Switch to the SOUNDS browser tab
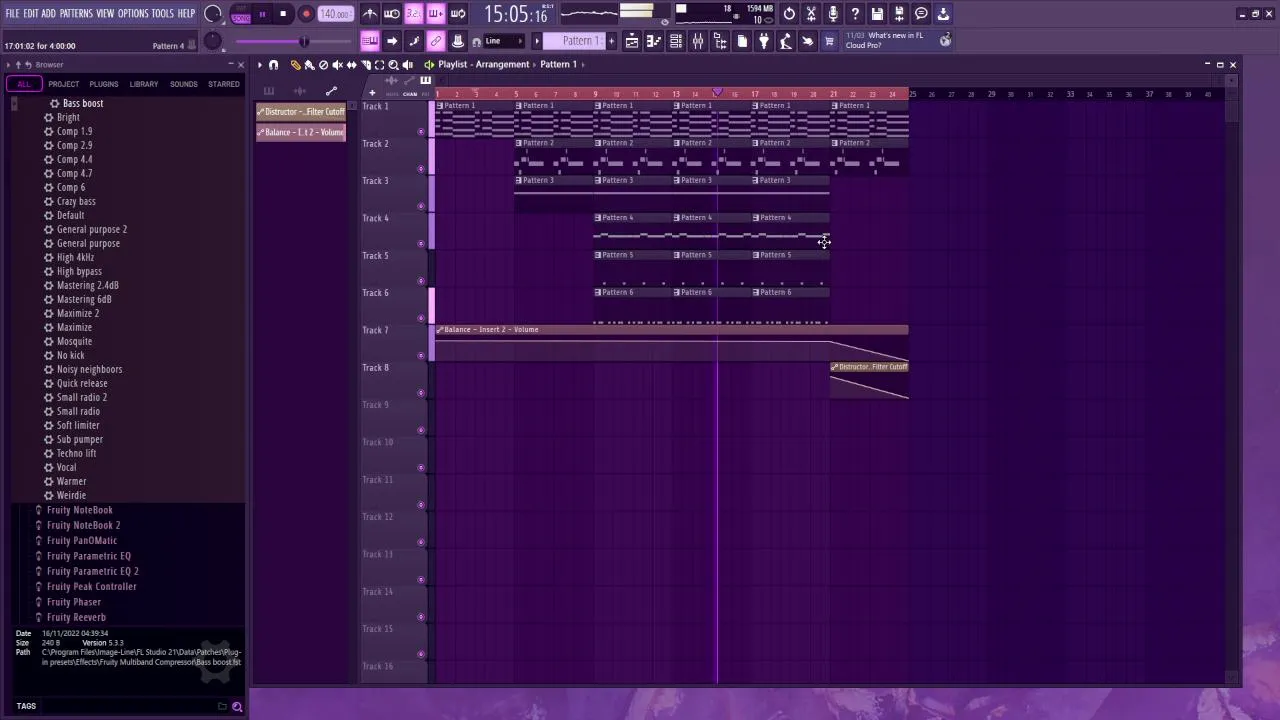 (184, 84)
